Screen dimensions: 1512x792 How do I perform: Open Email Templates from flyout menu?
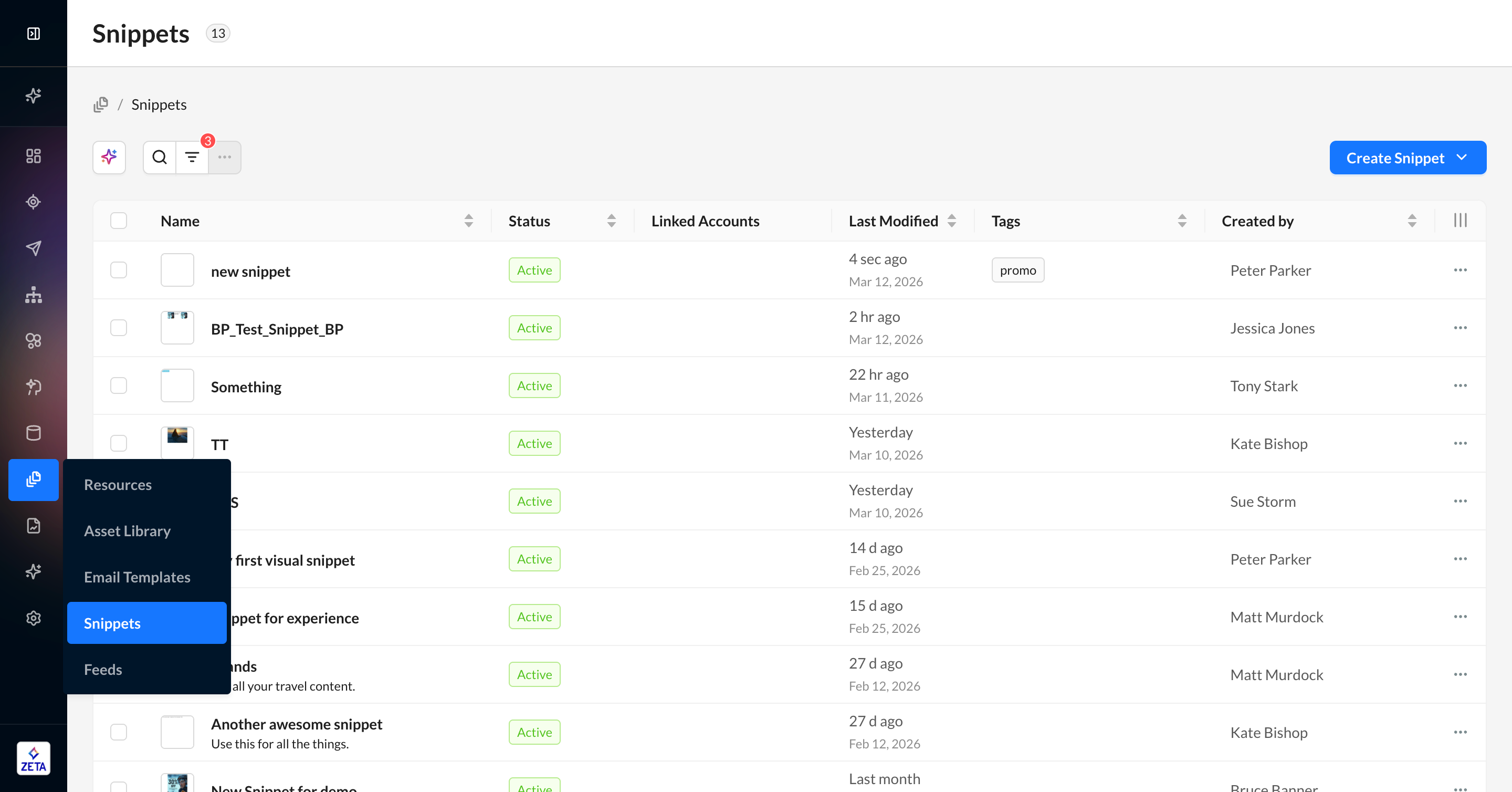coord(136,577)
